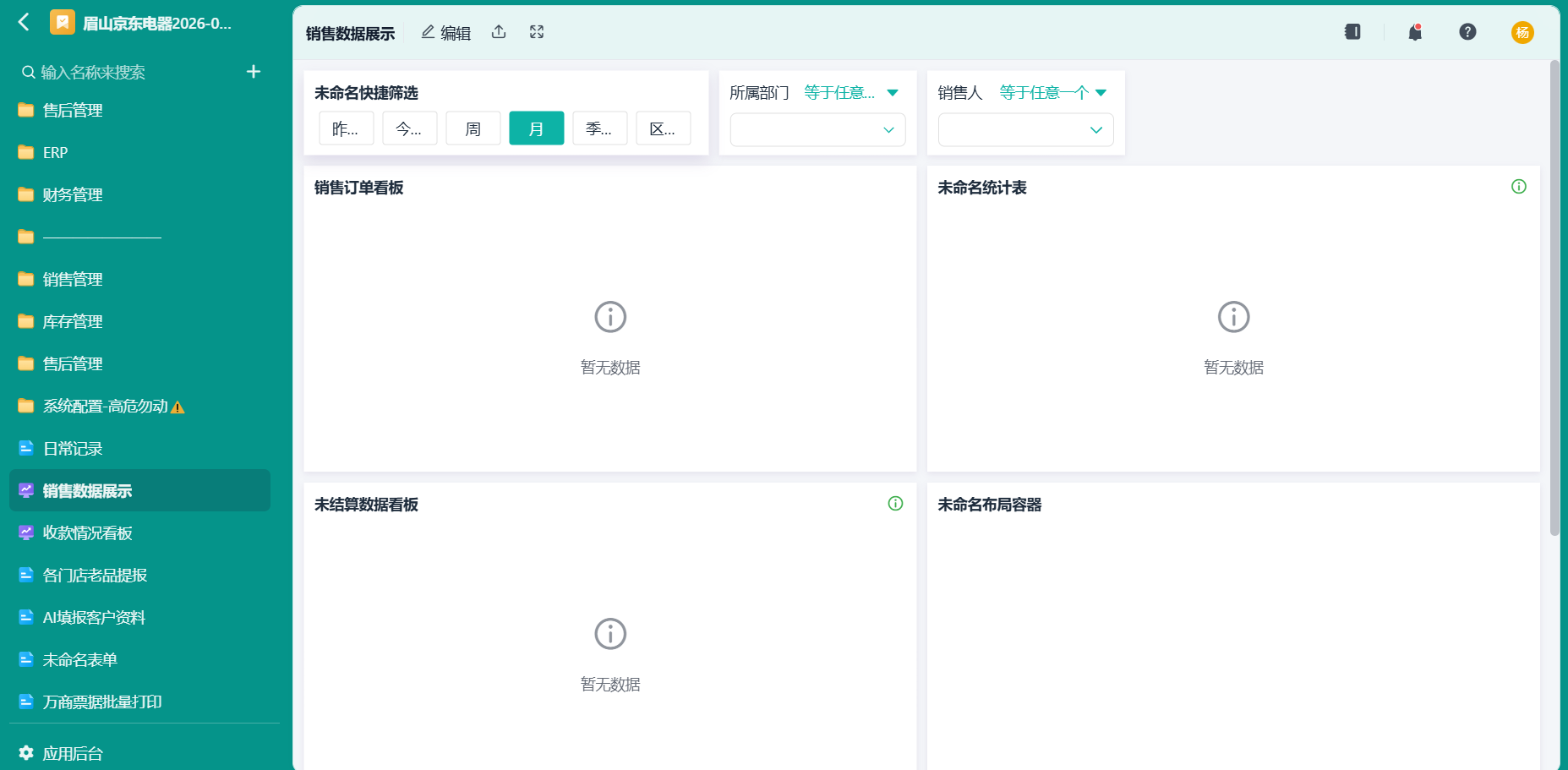The height and width of the screenshot is (770, 1568).
Task: Add new item with plus icon
Action: pyautogui.click(x=254, y=72)
